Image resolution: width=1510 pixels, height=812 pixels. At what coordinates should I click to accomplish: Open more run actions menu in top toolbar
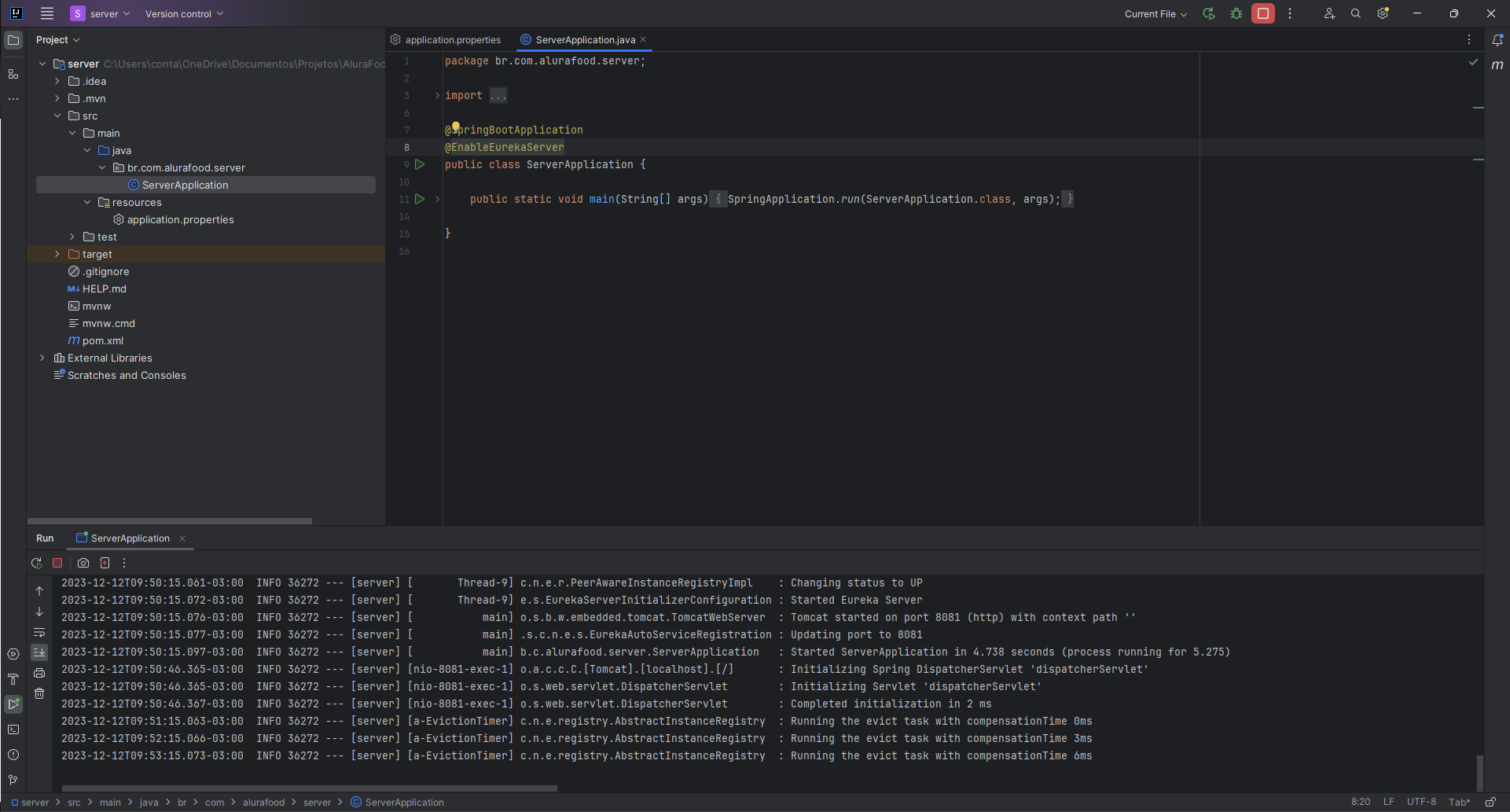(1290, 13)
